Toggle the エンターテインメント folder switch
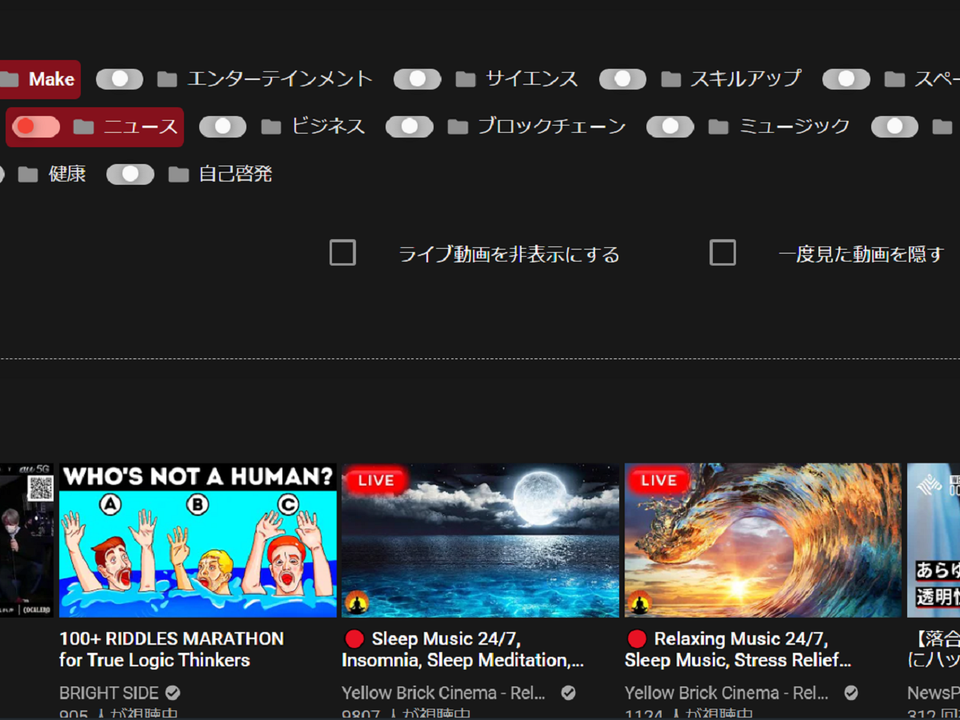The width and height of the screenshot is (960, 720). click(119, 79)
